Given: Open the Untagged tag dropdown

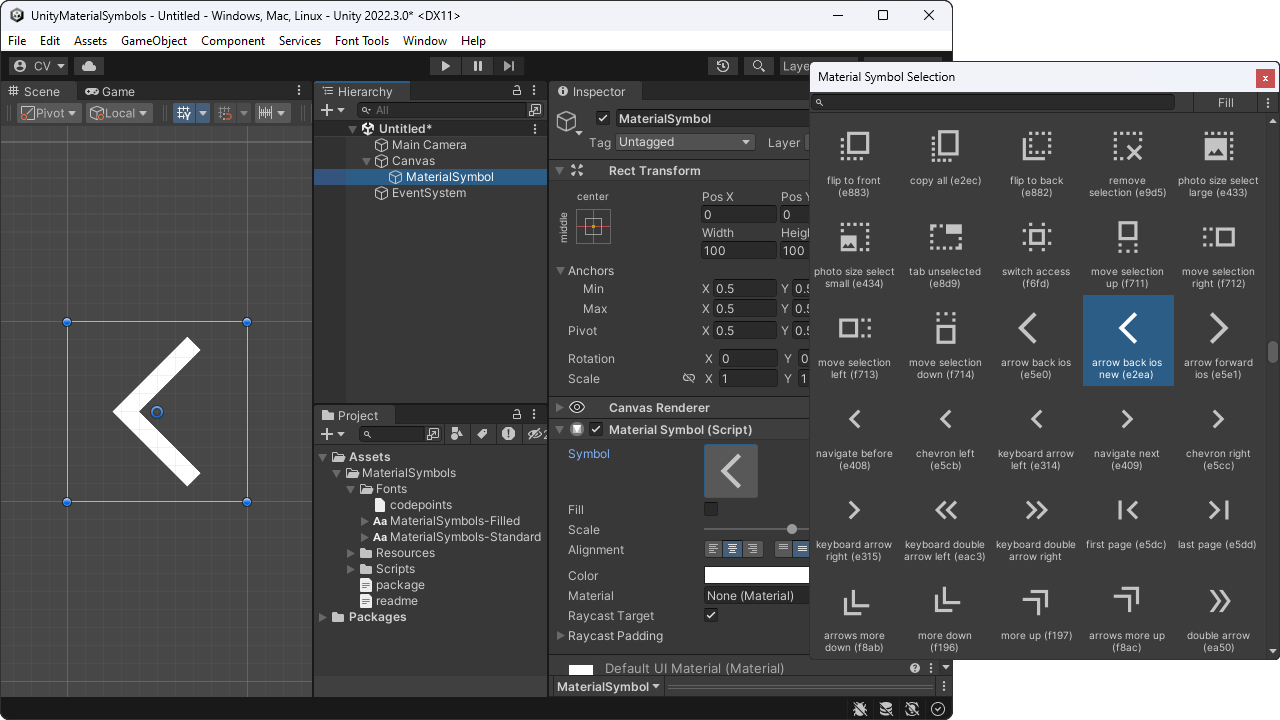Looking at the screenshot, I should click(685, 142).
